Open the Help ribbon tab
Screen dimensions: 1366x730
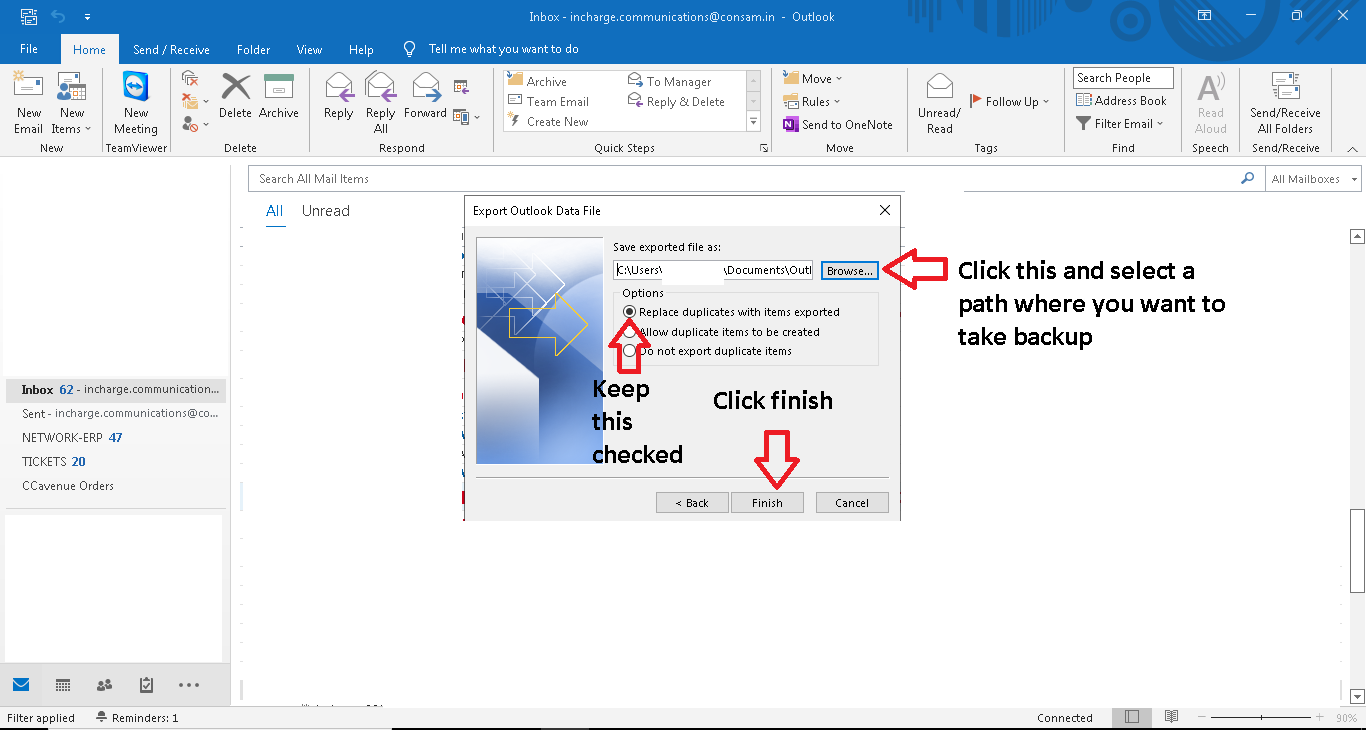pos(361,49)
